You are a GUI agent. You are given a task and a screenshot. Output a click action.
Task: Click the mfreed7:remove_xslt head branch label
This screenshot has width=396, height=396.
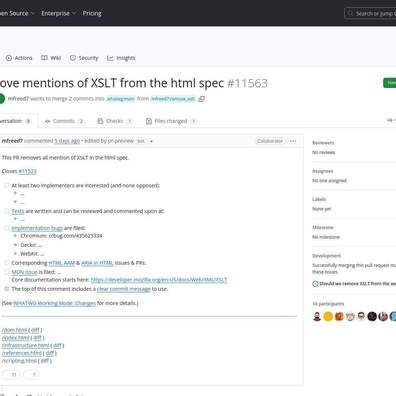[x=173, y=99]
